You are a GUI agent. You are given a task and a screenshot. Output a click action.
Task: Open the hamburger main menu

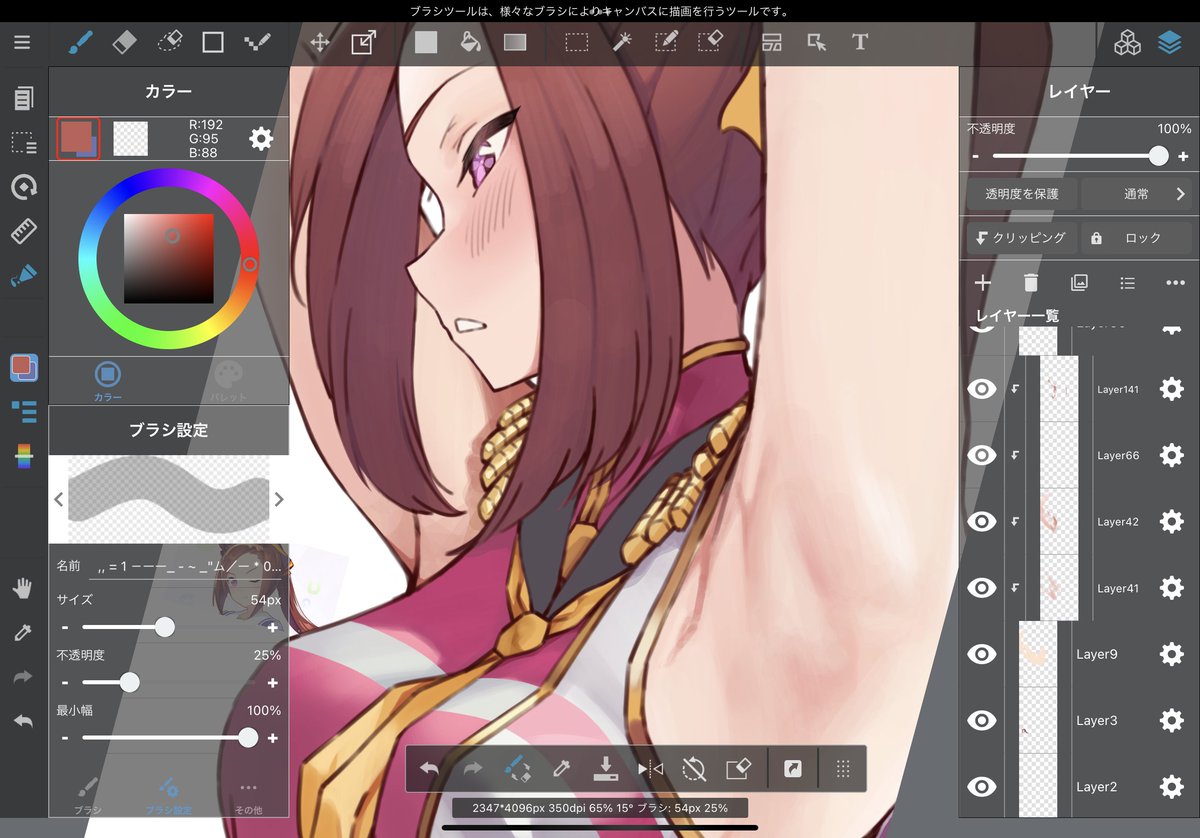click(22, 42)
